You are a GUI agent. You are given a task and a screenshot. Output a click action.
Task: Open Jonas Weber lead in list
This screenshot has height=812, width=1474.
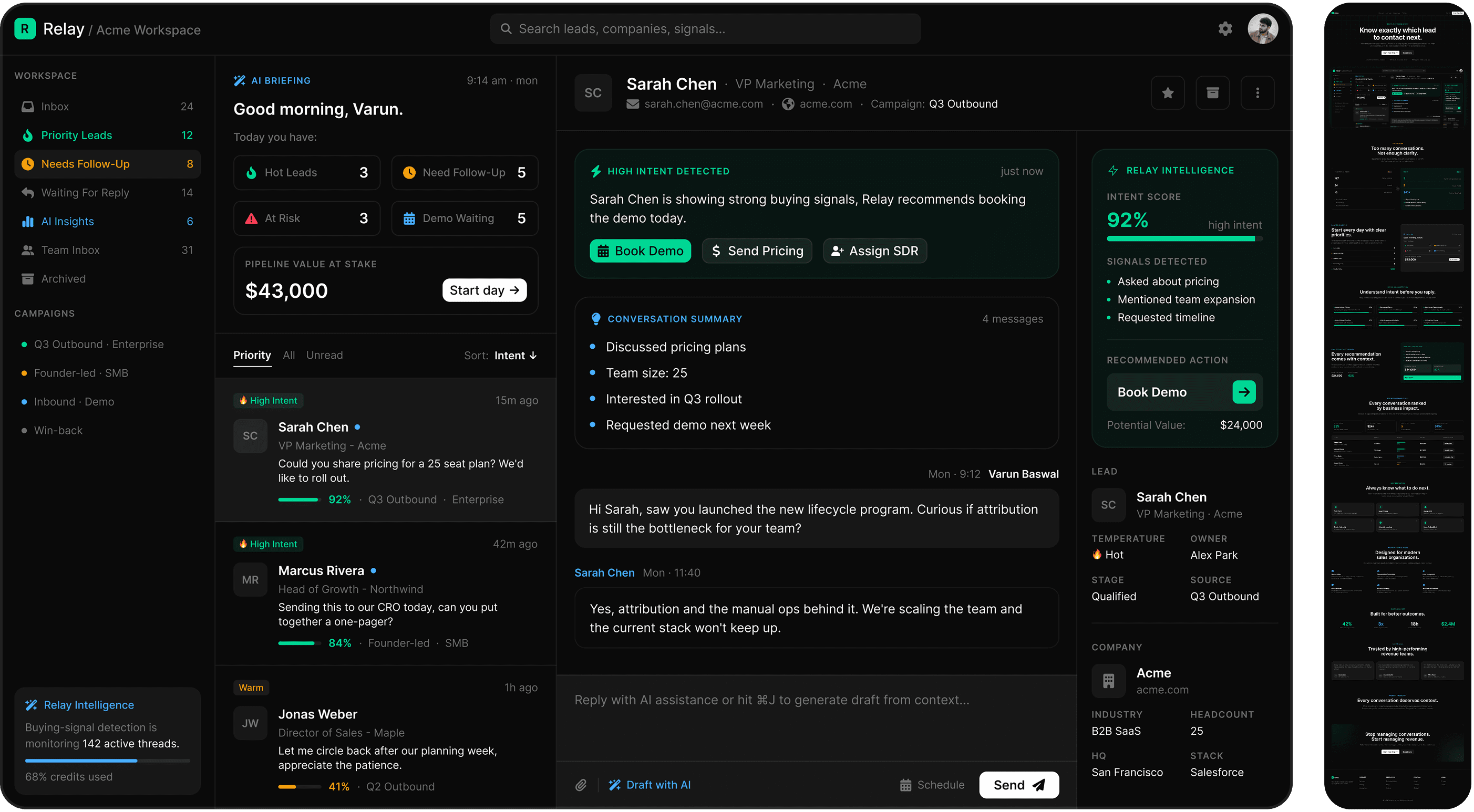tap(386, 736)
